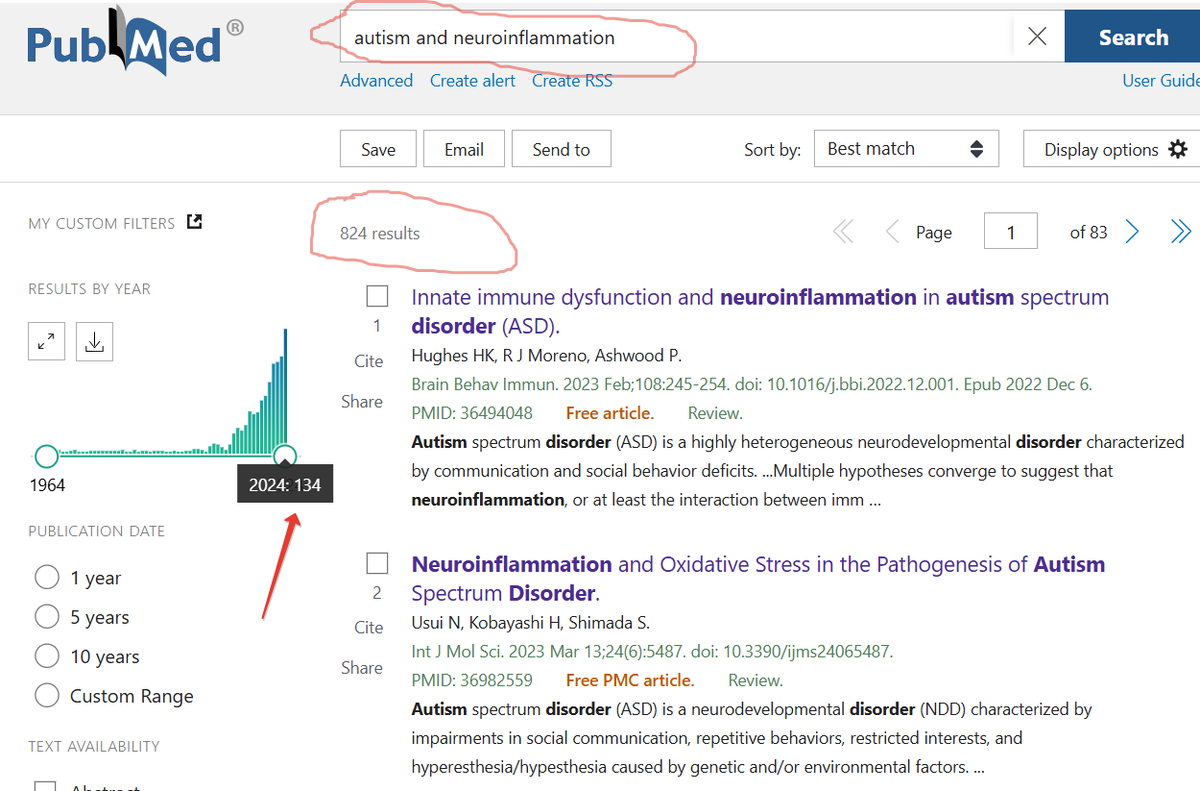Click the Search button
Viewport: 1200px width, 791px height.
(1132, 37)
